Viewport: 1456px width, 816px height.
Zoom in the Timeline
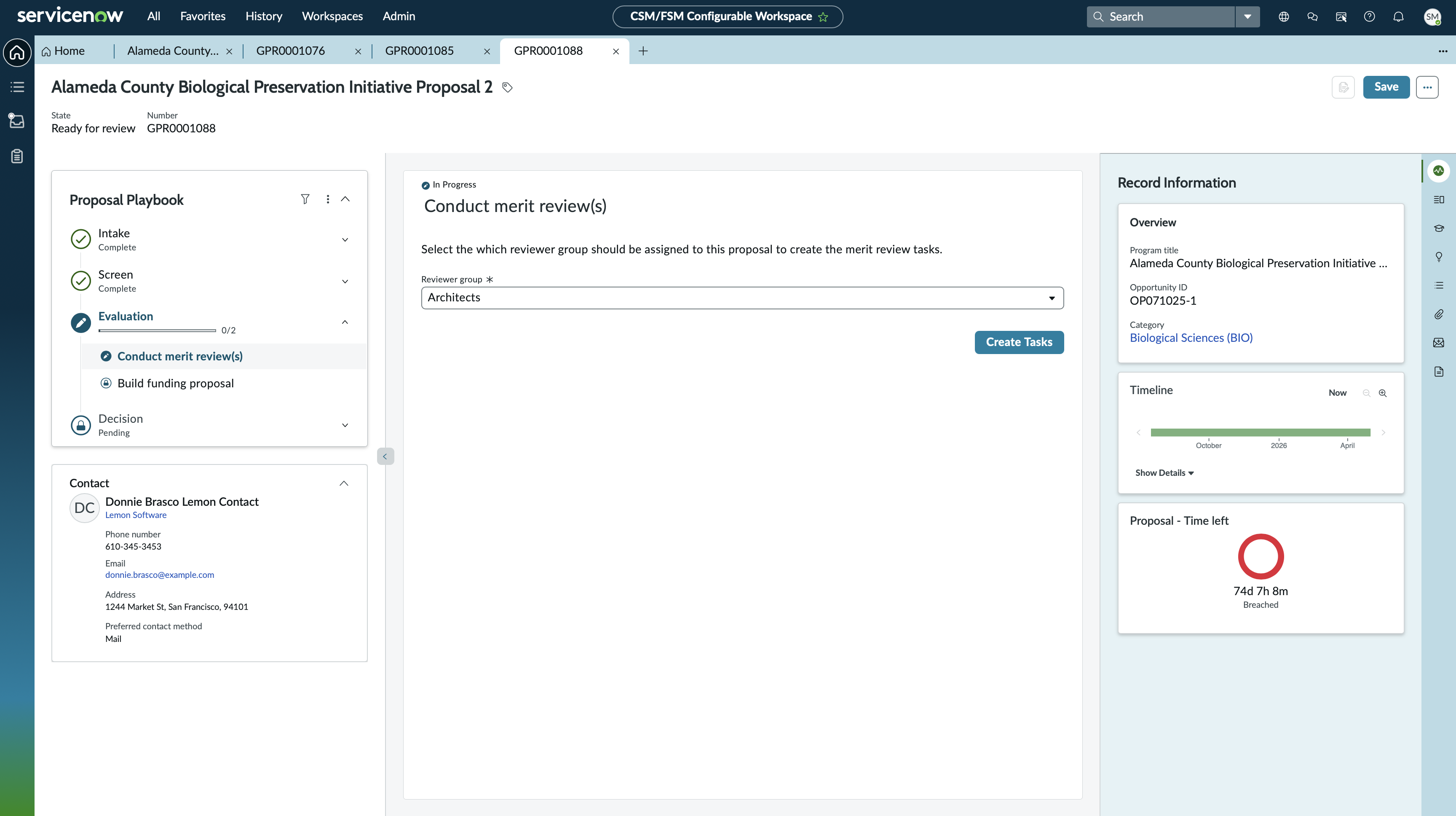(x=1383, y=393)
